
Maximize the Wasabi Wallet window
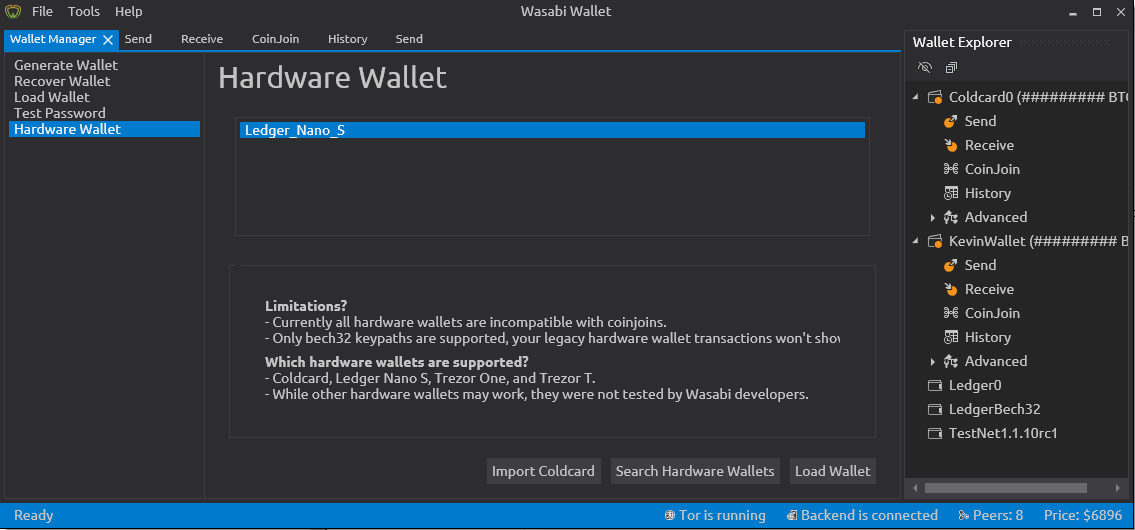click(1097, 12)
